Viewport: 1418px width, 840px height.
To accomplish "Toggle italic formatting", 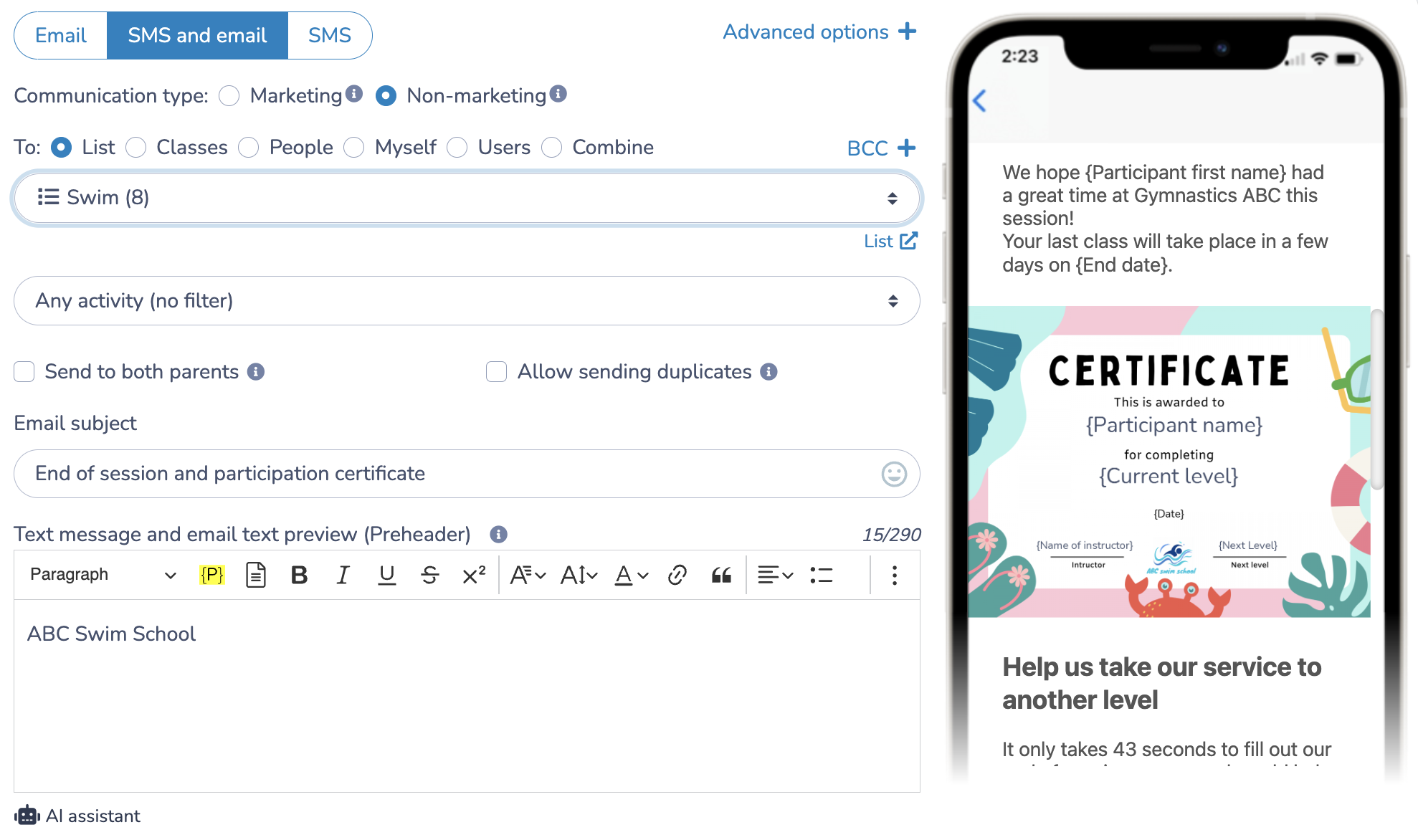I will pyautogui.click(x=343, y=575).
